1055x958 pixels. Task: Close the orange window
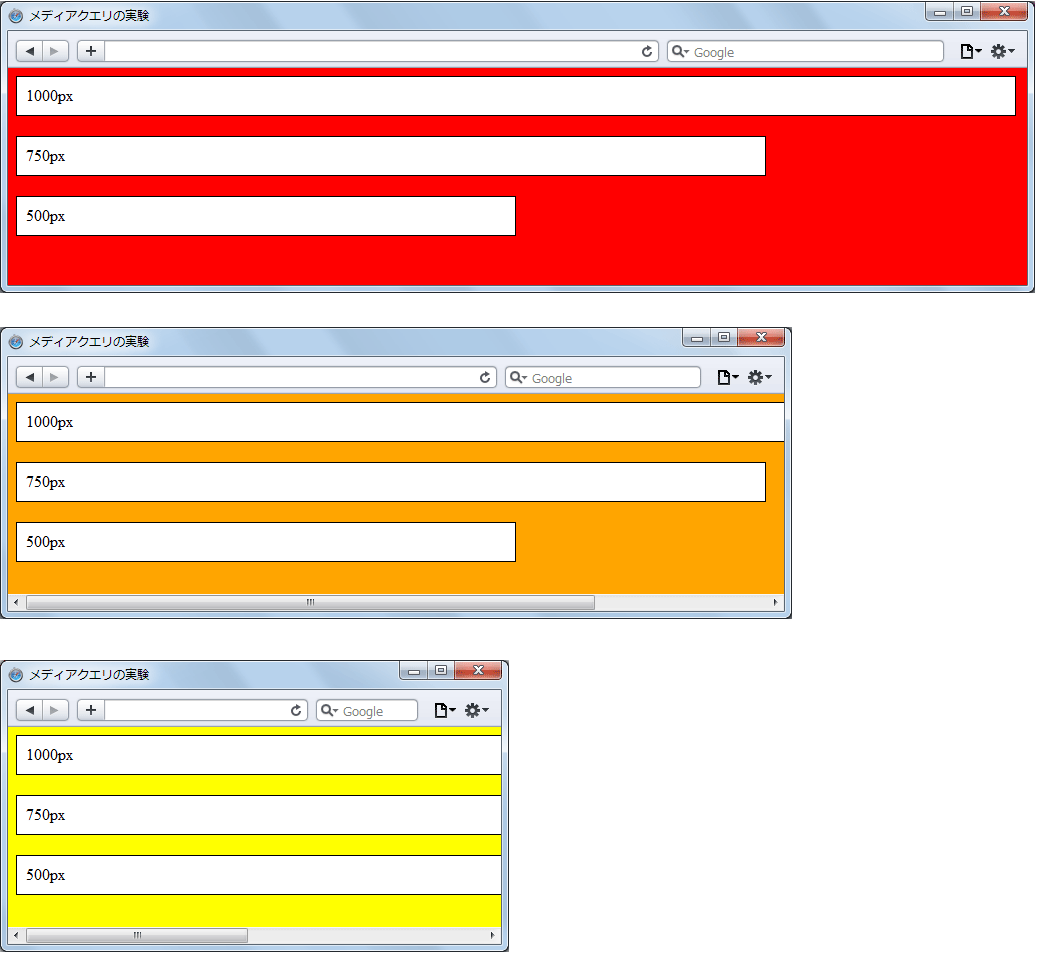pyautogui.click(x=761, y=338)
